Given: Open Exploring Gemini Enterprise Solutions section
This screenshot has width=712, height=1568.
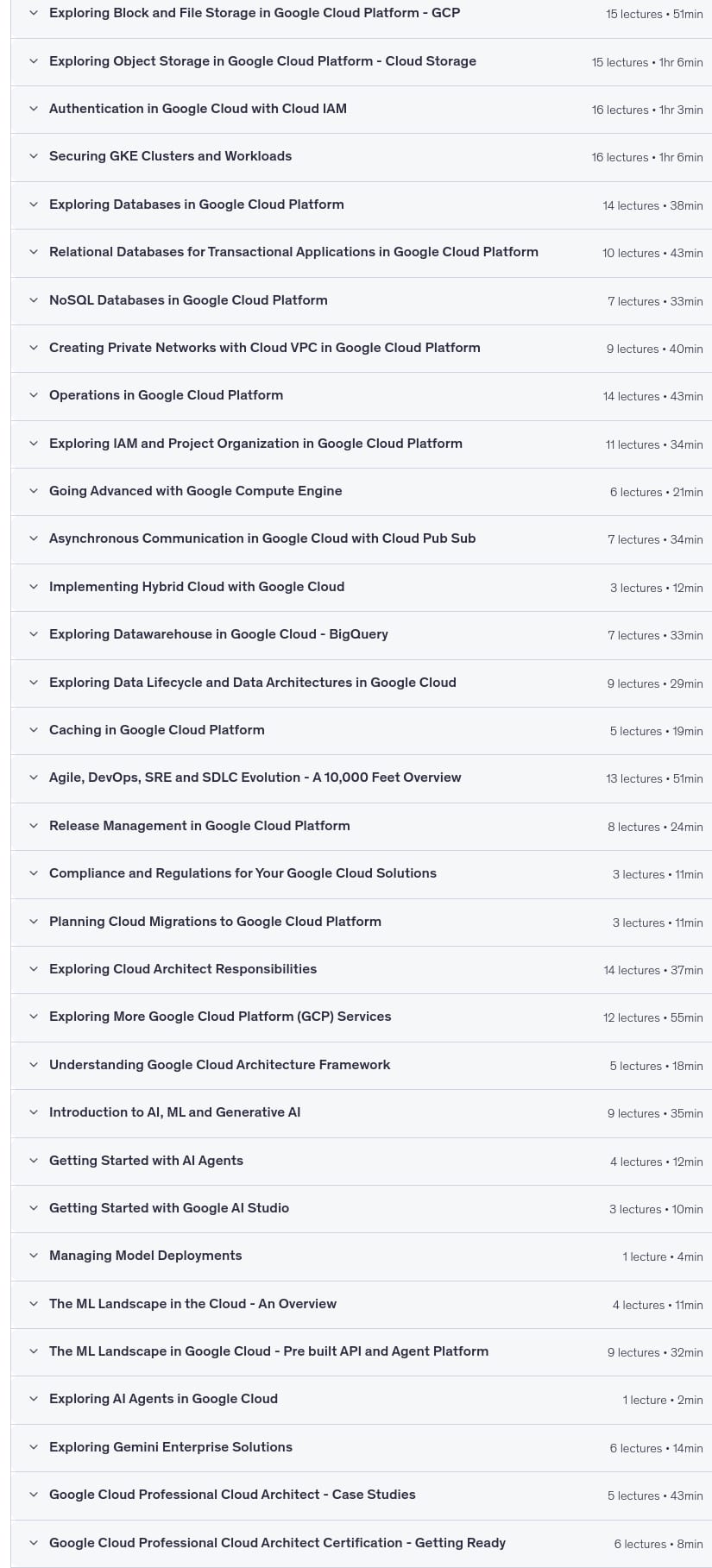Looking at the screenshot, I should [171, 1447].
